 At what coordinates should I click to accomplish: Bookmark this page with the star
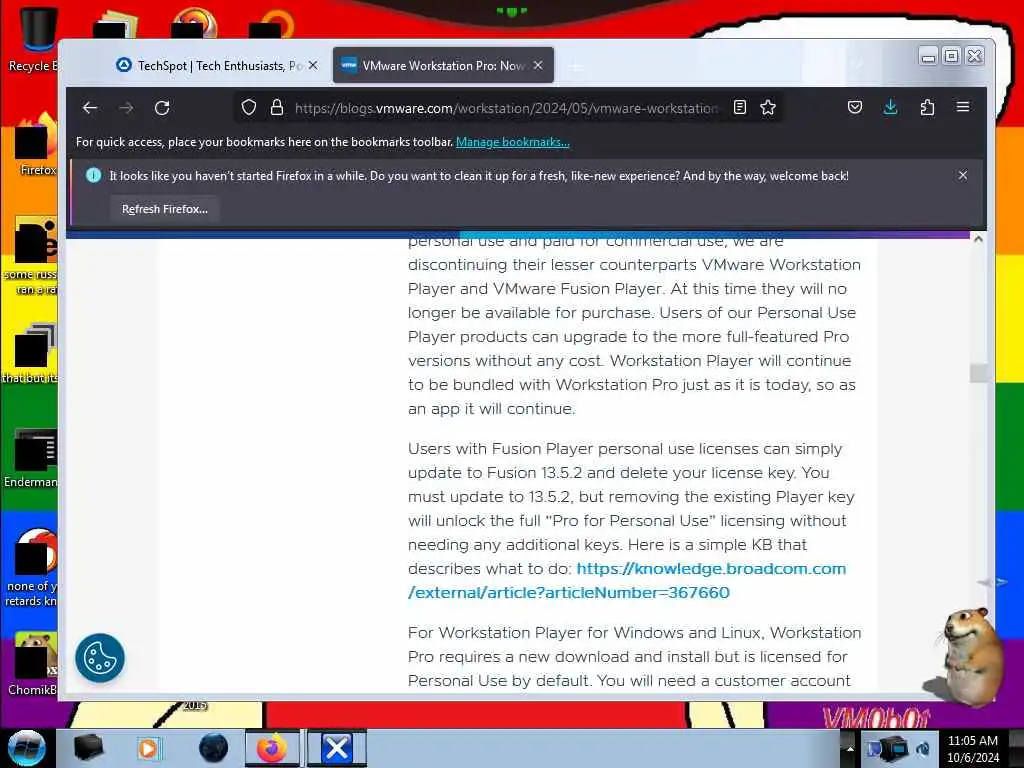pos(768,107)
